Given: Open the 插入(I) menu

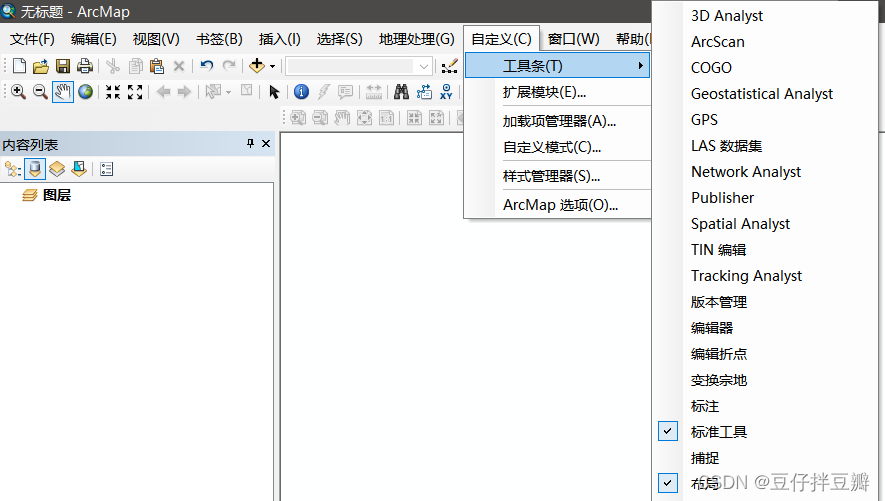Looking at the screenshot, I should pos(279,39).
